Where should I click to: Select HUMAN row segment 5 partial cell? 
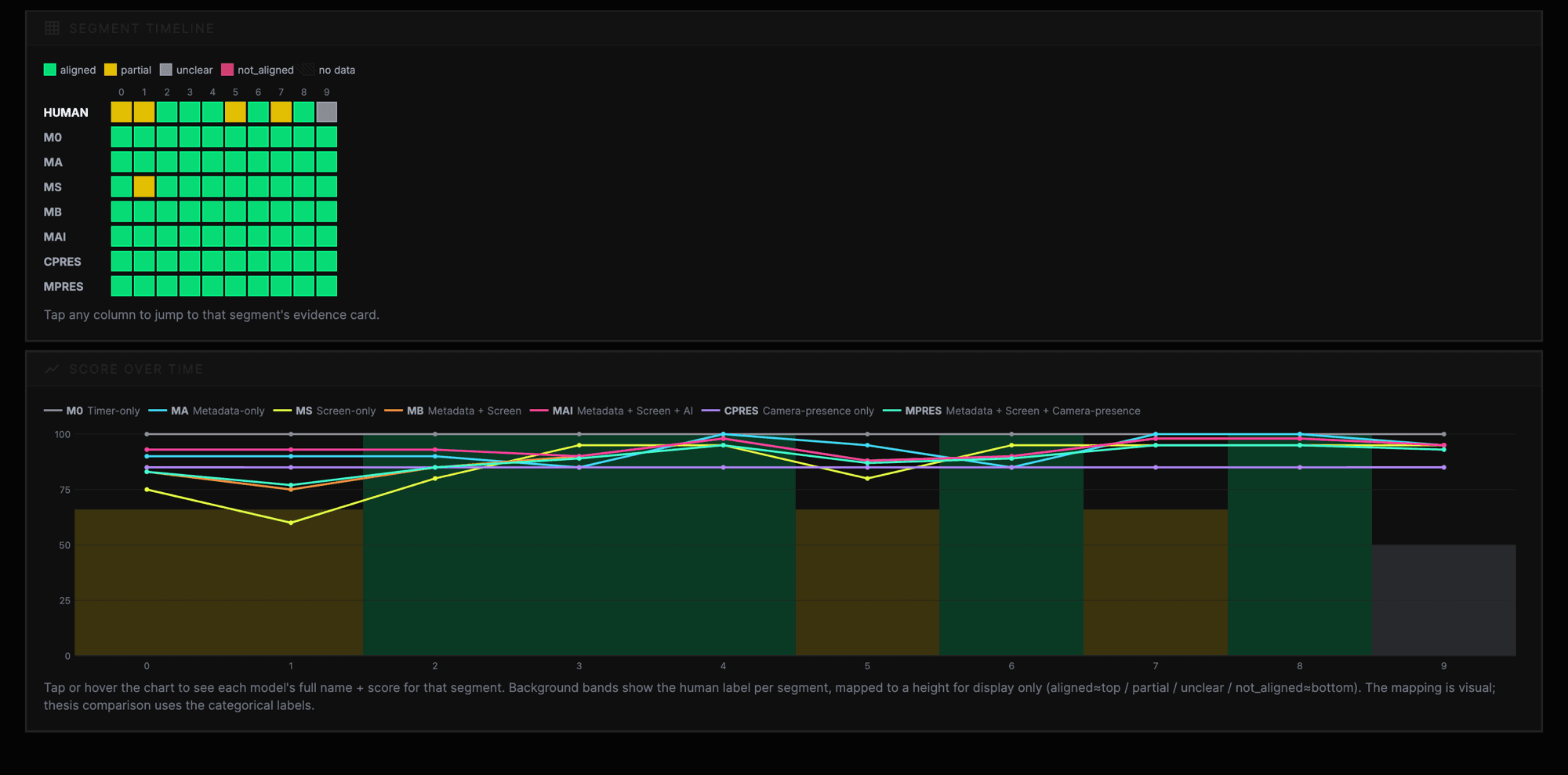tap(235, 112)
